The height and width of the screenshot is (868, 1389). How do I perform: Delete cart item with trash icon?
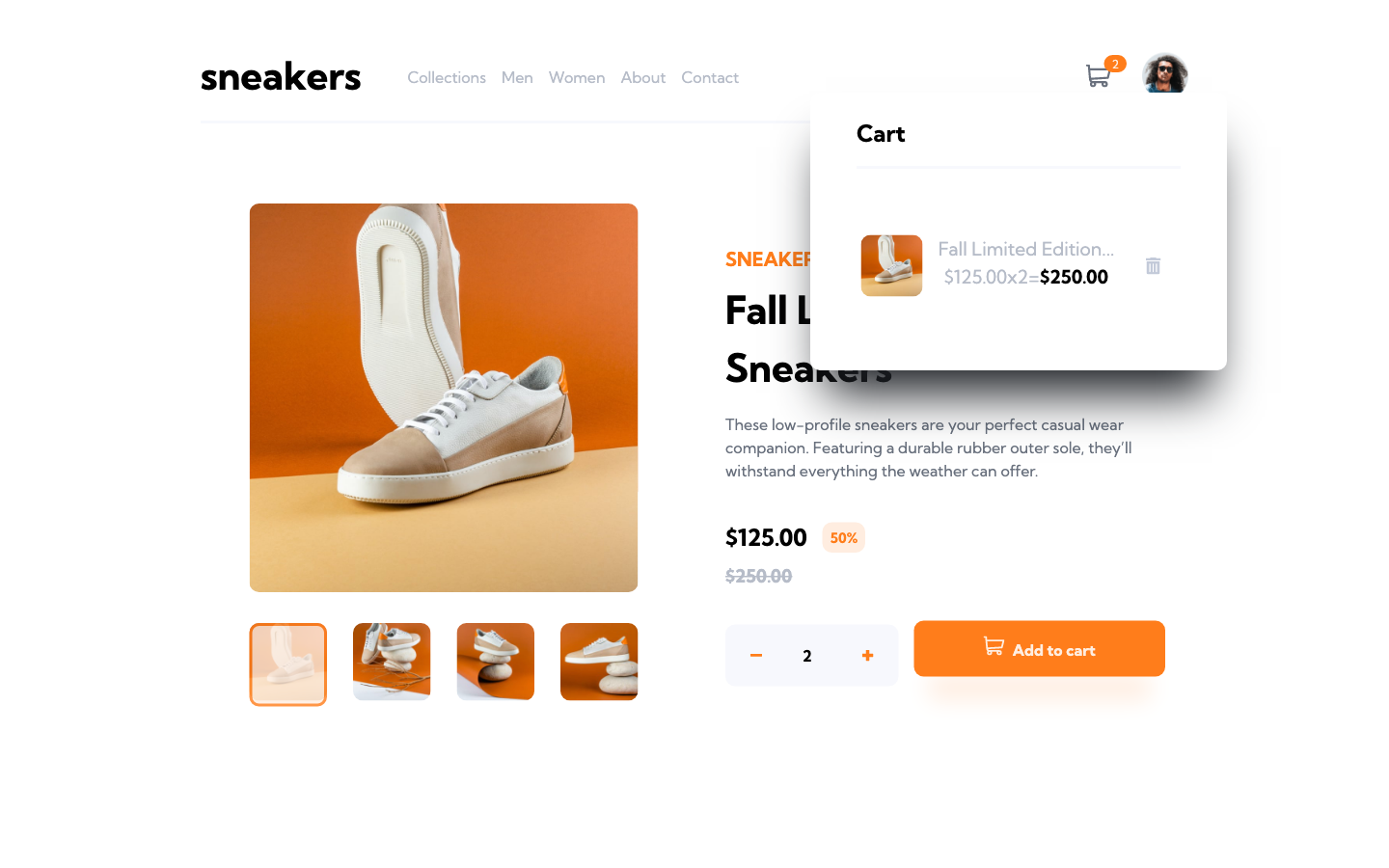(1153, 265)
